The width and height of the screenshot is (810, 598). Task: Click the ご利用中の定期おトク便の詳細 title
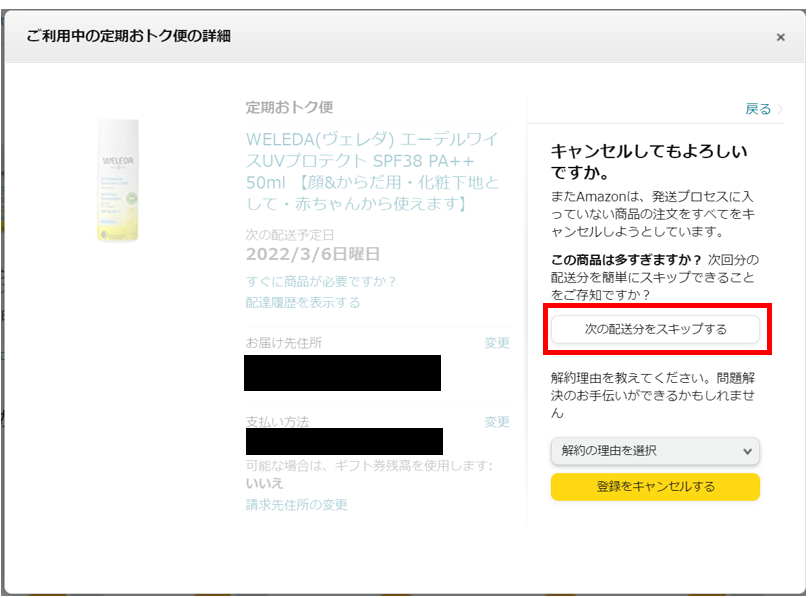[x=129, y=36]
